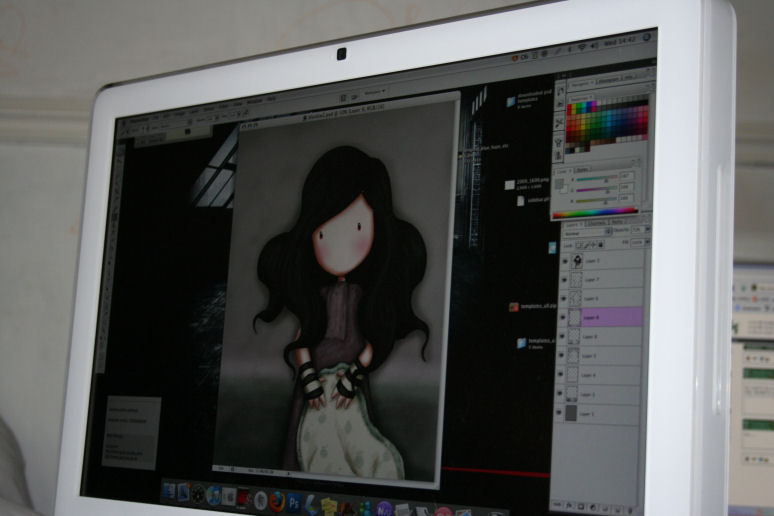
Task: Toggle the eye icon of Layer 5
Action: (x=561, y=356)
